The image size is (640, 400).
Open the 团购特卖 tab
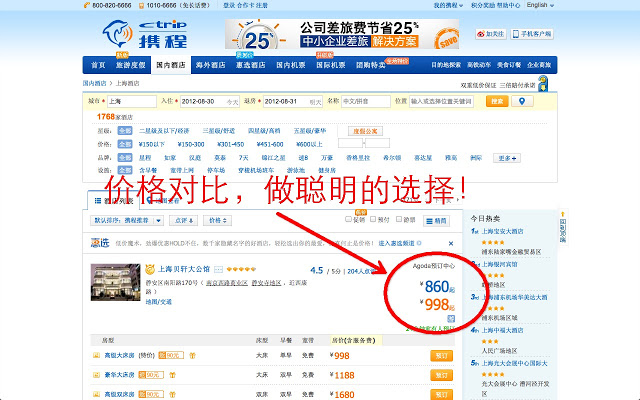click(371, 65)
